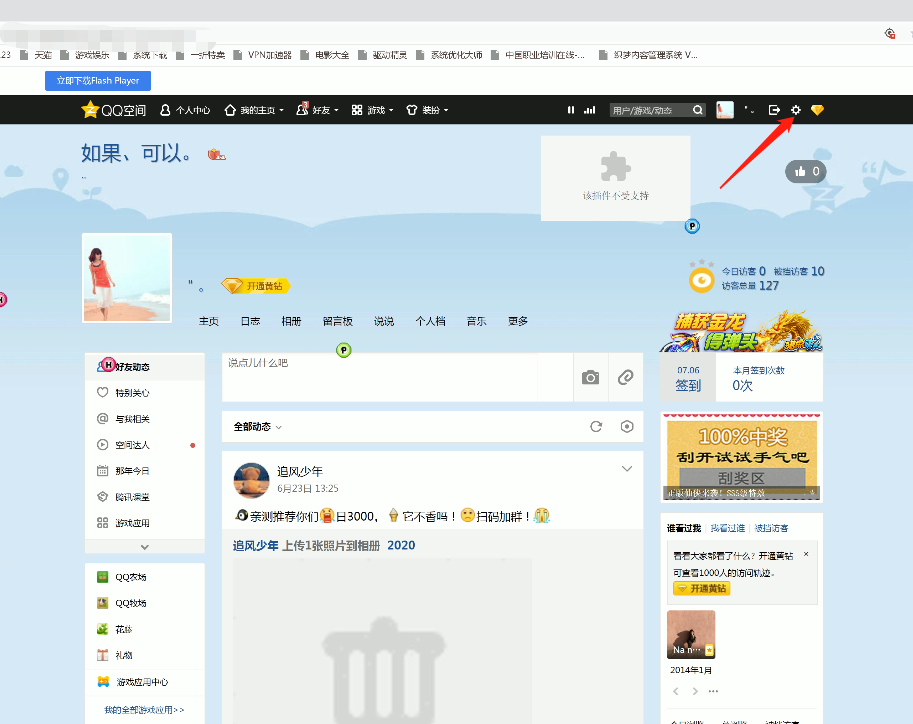This screenshot has width=913, height=724.
Task: Open the settings gear in top bar
Action: (795, 110)
